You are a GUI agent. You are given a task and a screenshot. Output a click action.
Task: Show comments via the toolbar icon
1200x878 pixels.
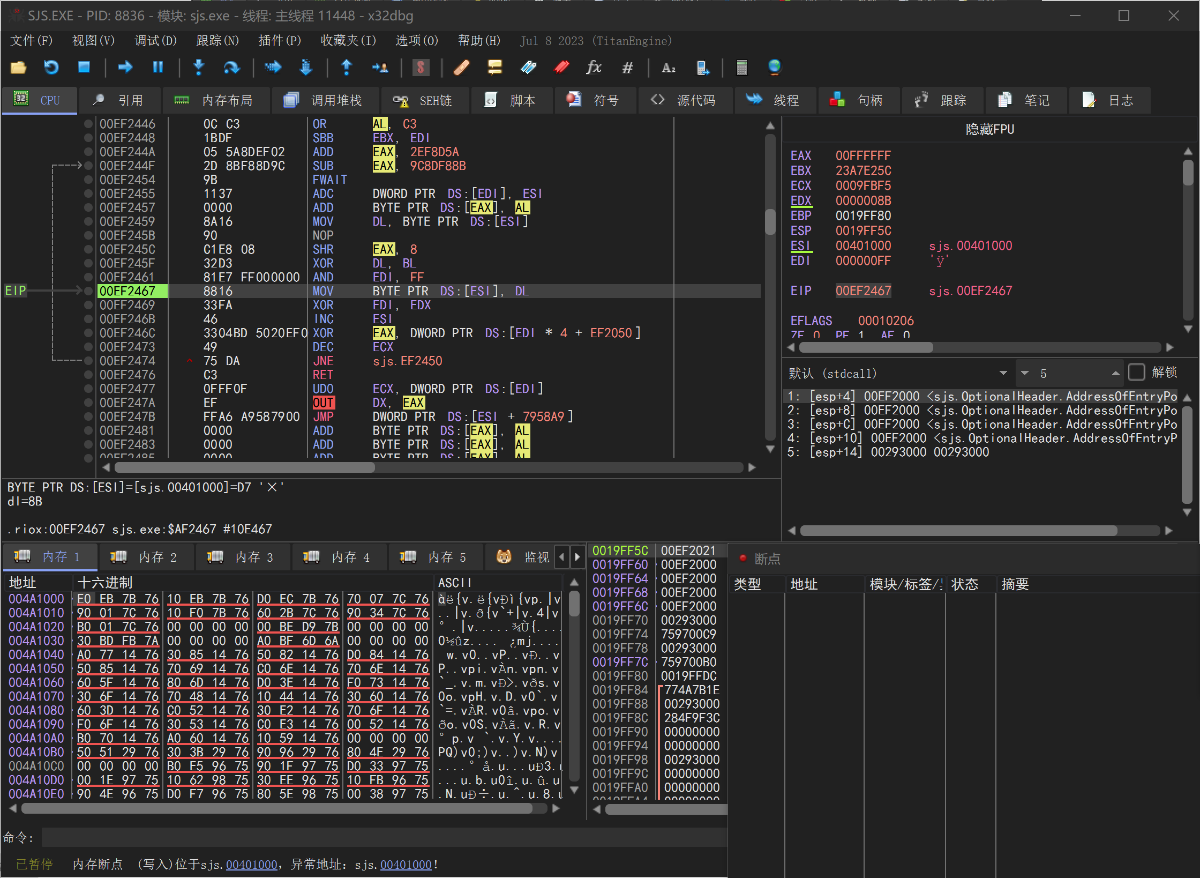(494, 67)
